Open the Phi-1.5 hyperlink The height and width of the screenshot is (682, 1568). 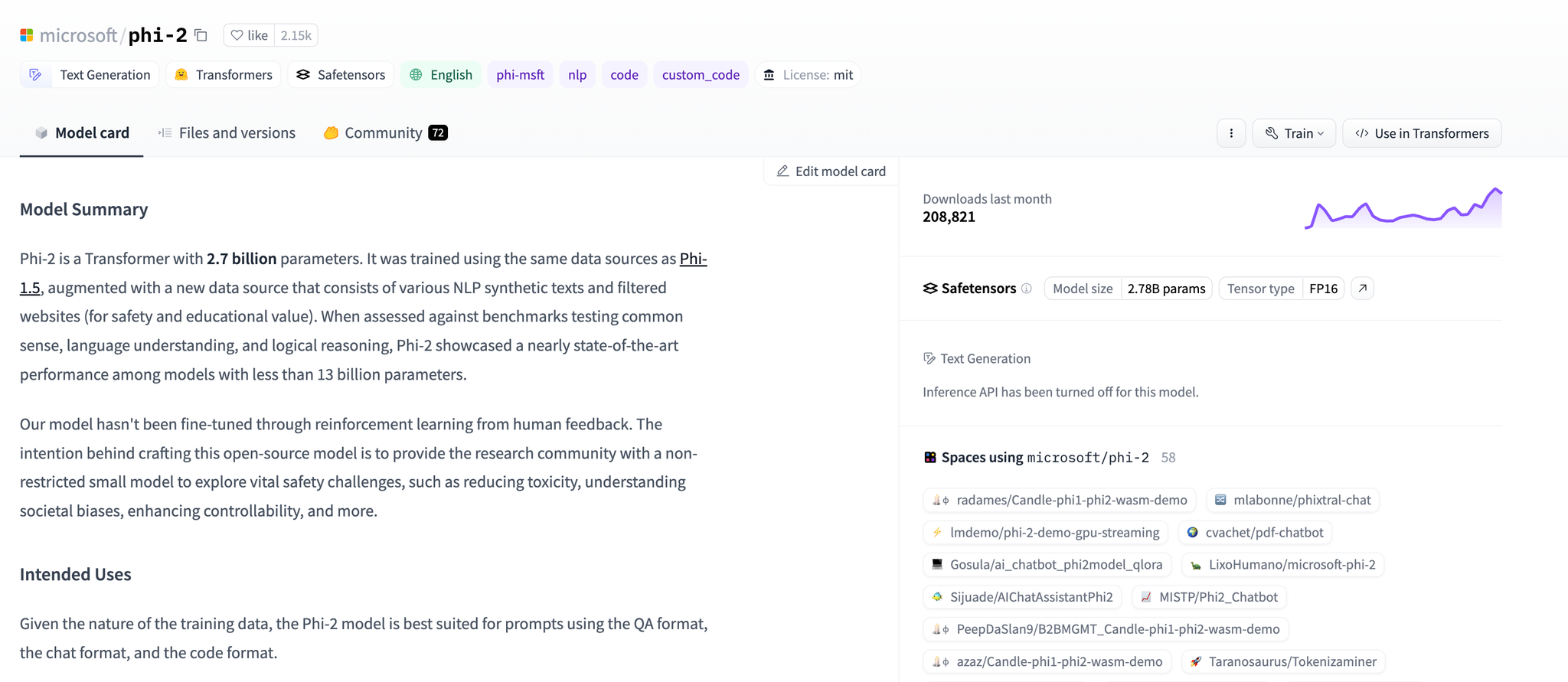pos(693,259)
